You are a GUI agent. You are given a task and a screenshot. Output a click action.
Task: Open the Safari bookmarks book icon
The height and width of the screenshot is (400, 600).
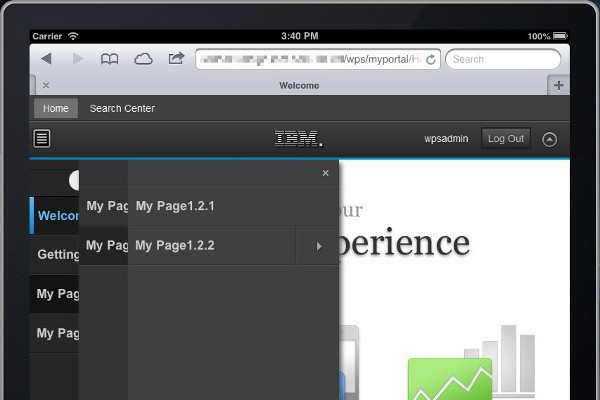coord(109,59)
